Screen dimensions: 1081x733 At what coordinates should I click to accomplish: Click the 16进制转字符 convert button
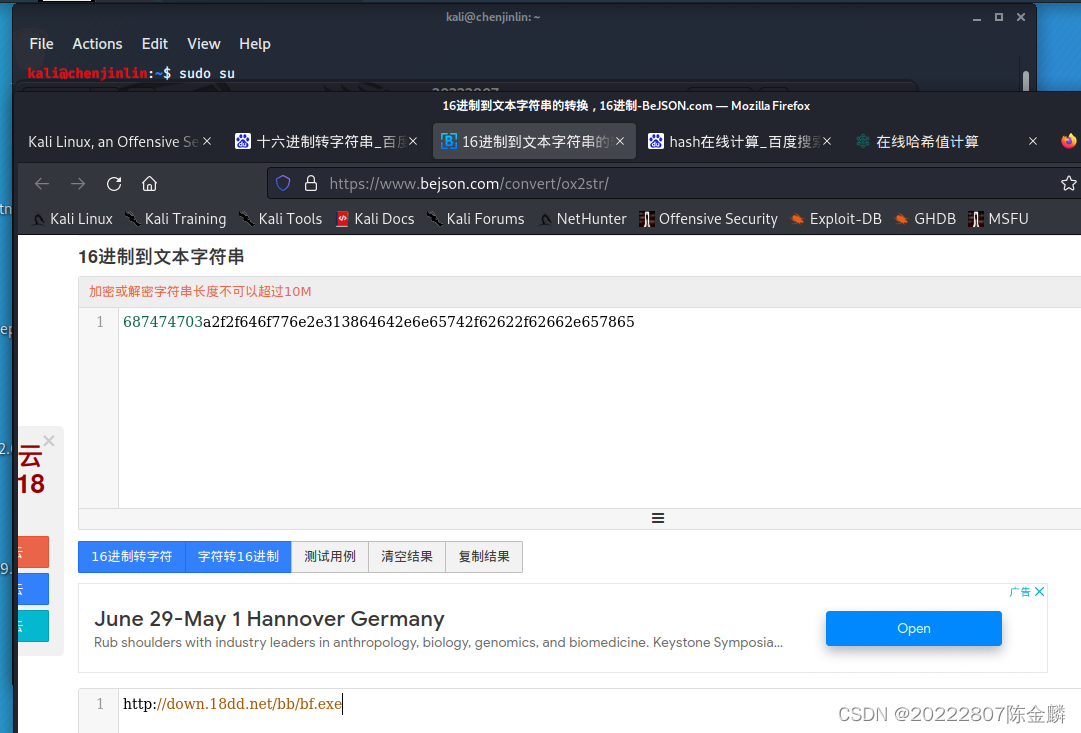click(132, 556)
